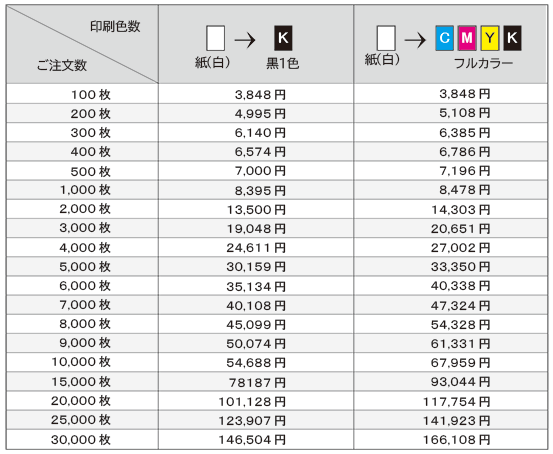Click the white paper icon in 黒1色 column
Viewport: 553px width, 454px height.
[215, 38]
